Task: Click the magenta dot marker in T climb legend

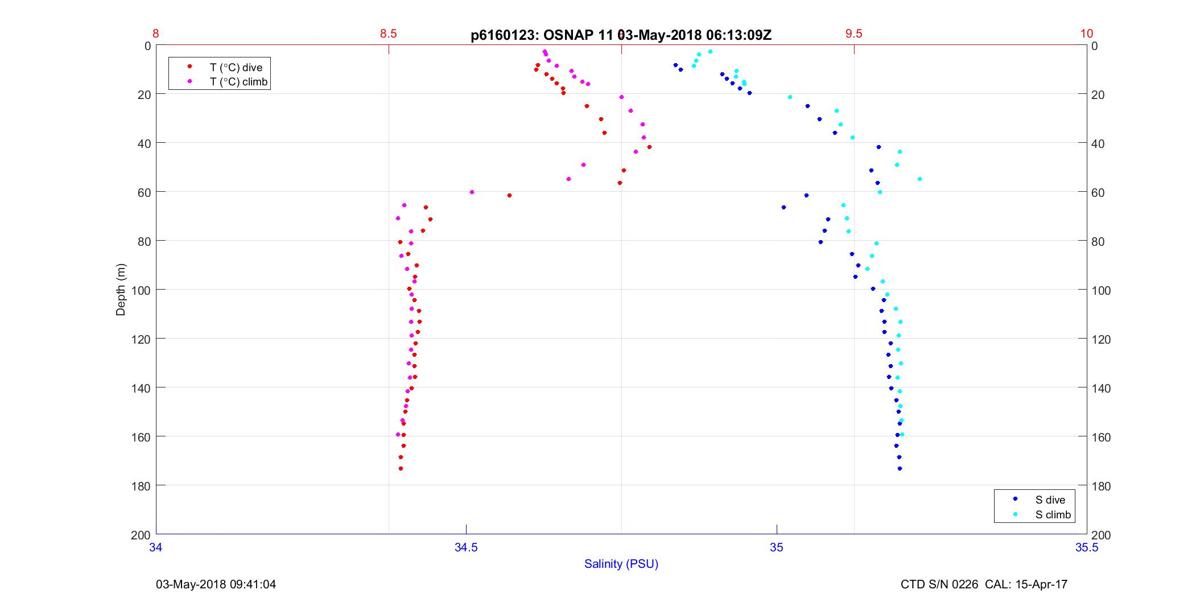Action: (x=190, y=81)
